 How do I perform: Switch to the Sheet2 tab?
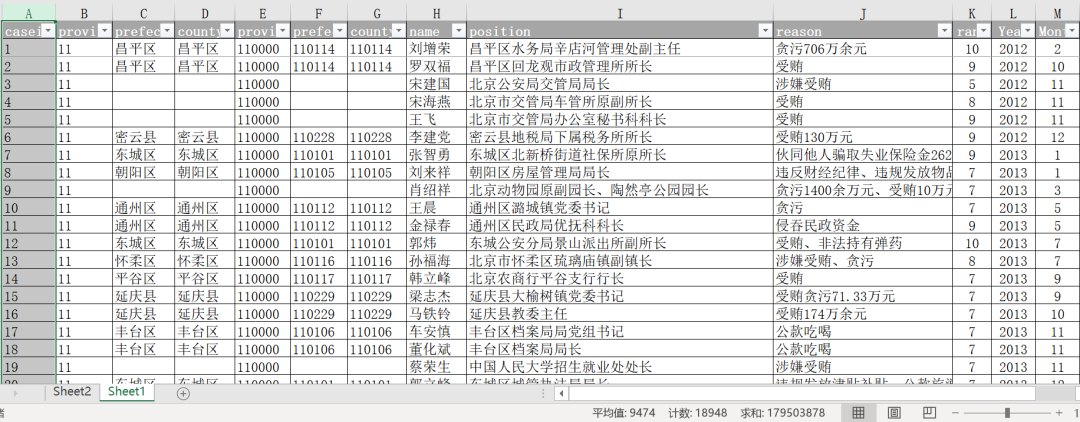click(x=72, y=392)
